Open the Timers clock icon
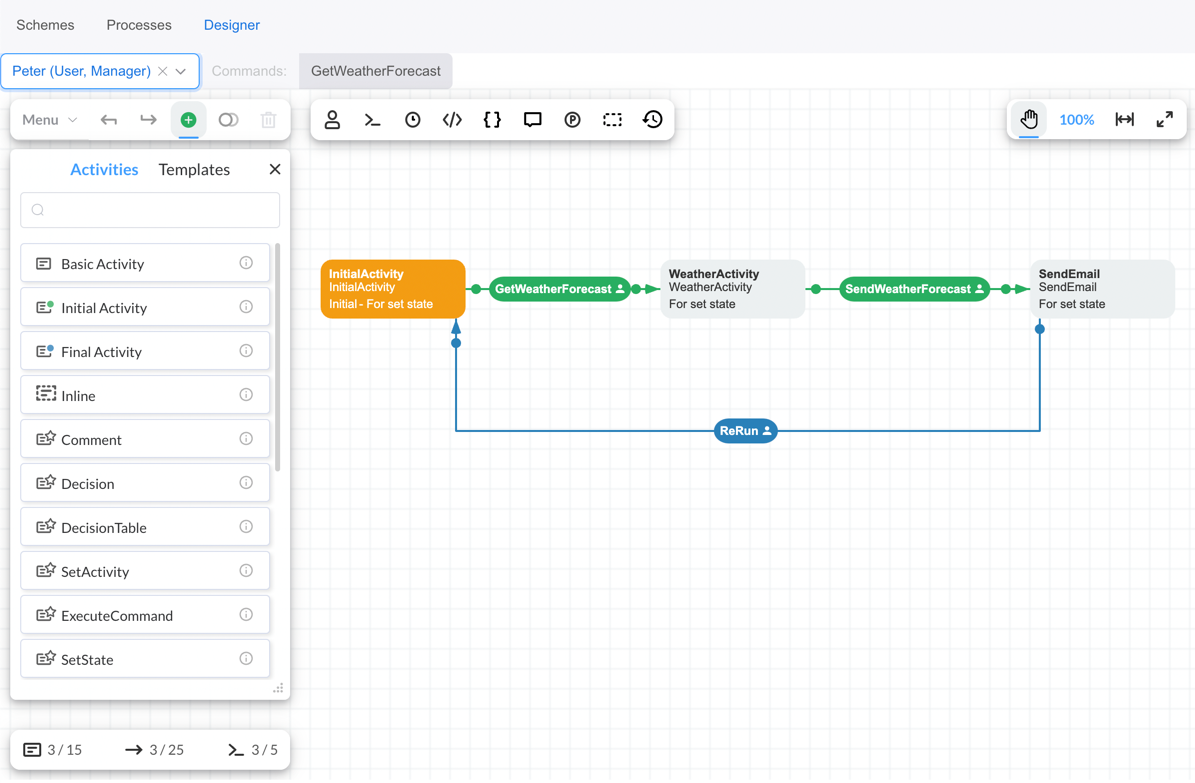The width and height of the screenshot is (1195, 783). click(412, 120)
